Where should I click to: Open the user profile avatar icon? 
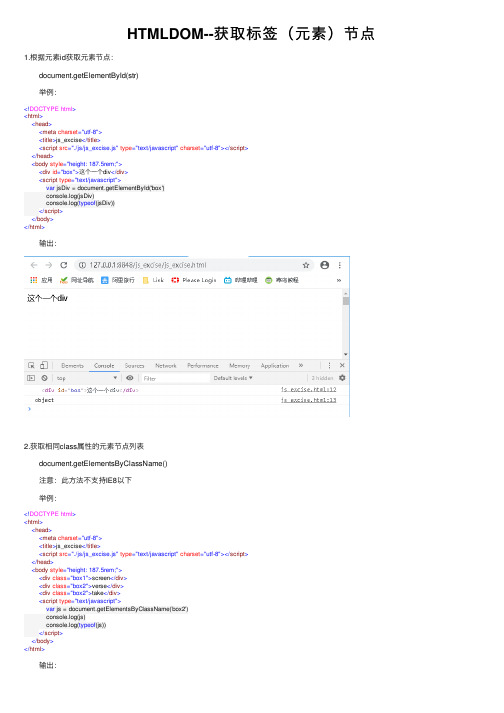[x=324, y=265]
